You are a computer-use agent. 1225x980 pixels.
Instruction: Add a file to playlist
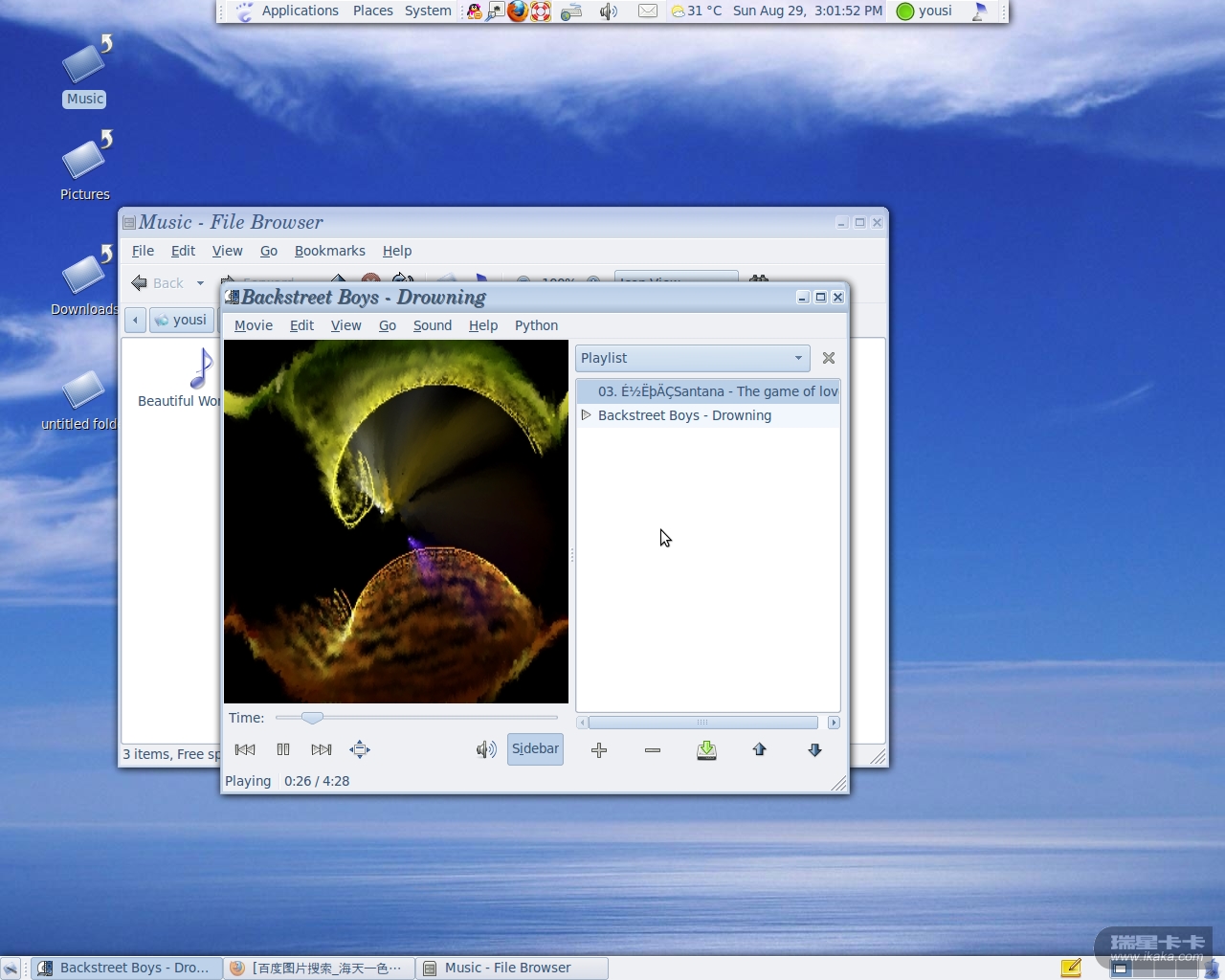tap(599, 750)
